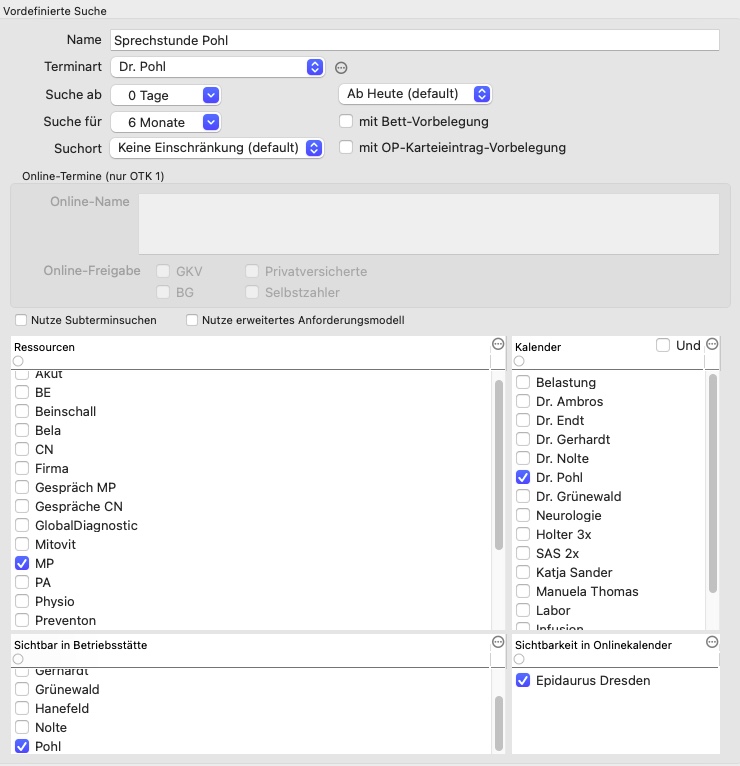Viewport: 740px width, 766px height.
Task: Check the BE resource
Action: click(x=21, y=392)
